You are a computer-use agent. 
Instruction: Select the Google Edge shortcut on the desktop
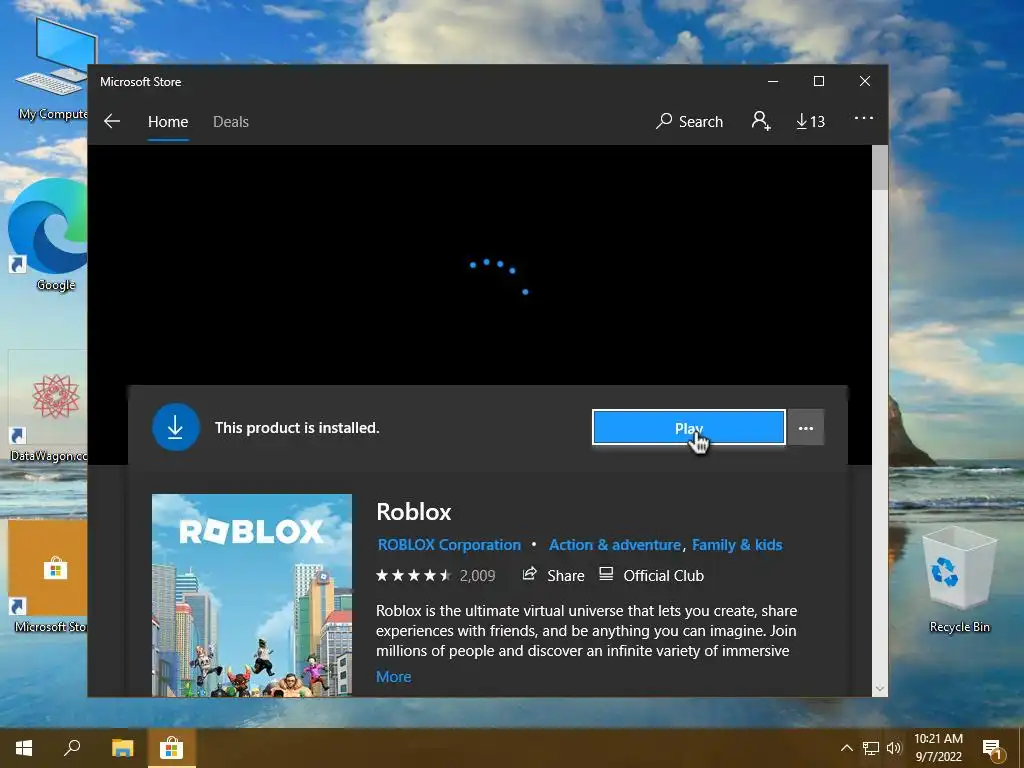tap(47, 235)
